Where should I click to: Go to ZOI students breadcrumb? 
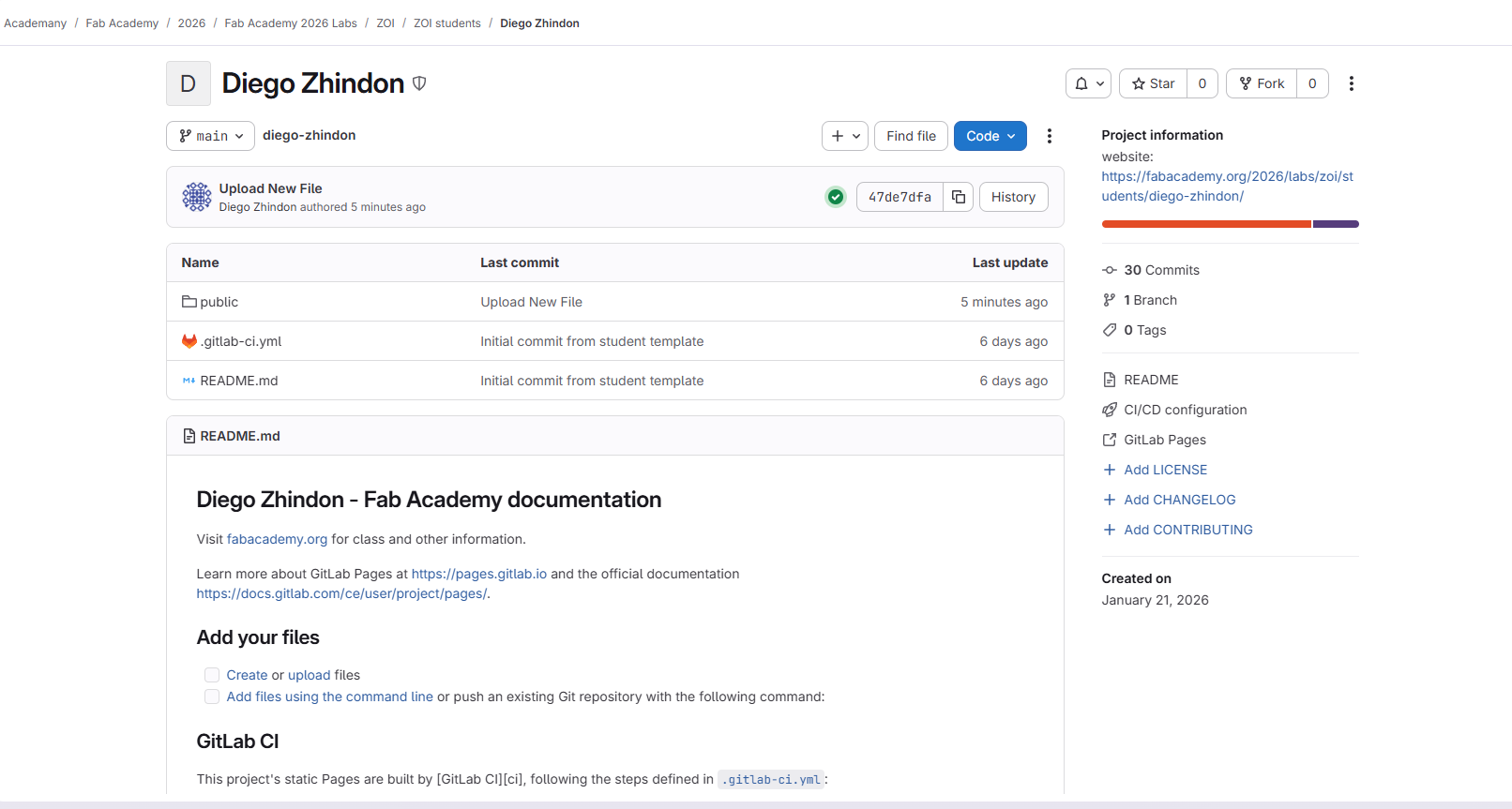pyautogui.click(x=447, y=23)
